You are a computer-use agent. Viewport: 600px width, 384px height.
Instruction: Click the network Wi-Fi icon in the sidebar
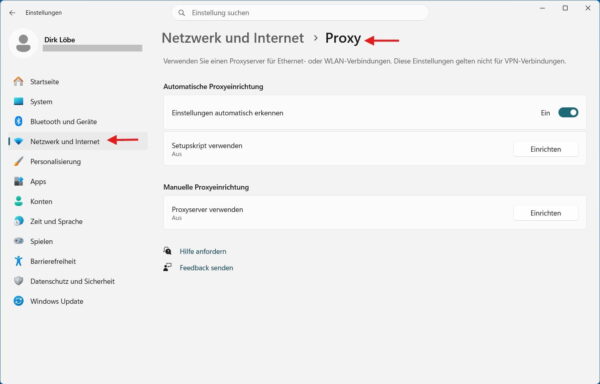(x=18, y=142)
